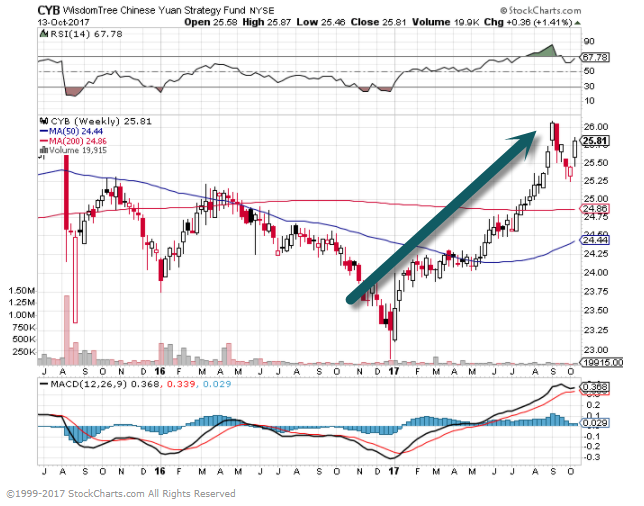Screen dimensions: 644x506
Task: Click the NYSE exchange label
Action: coord(262,11)
